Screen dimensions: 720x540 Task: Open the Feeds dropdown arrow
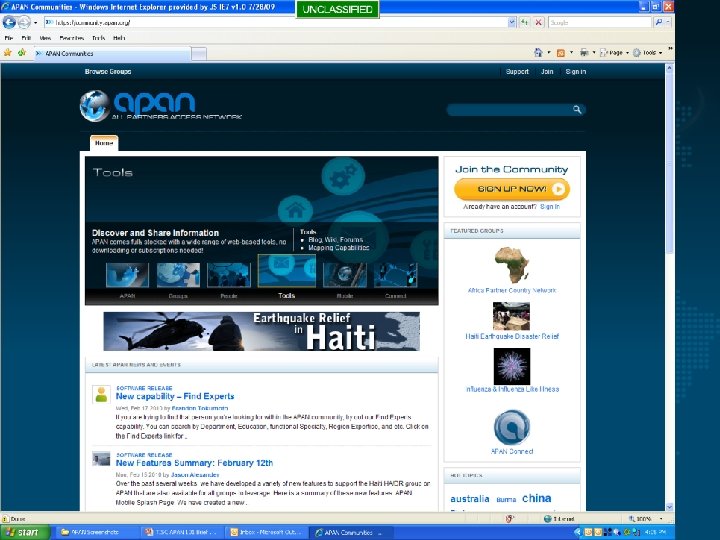pyautogui.click(x=571, y=53)
